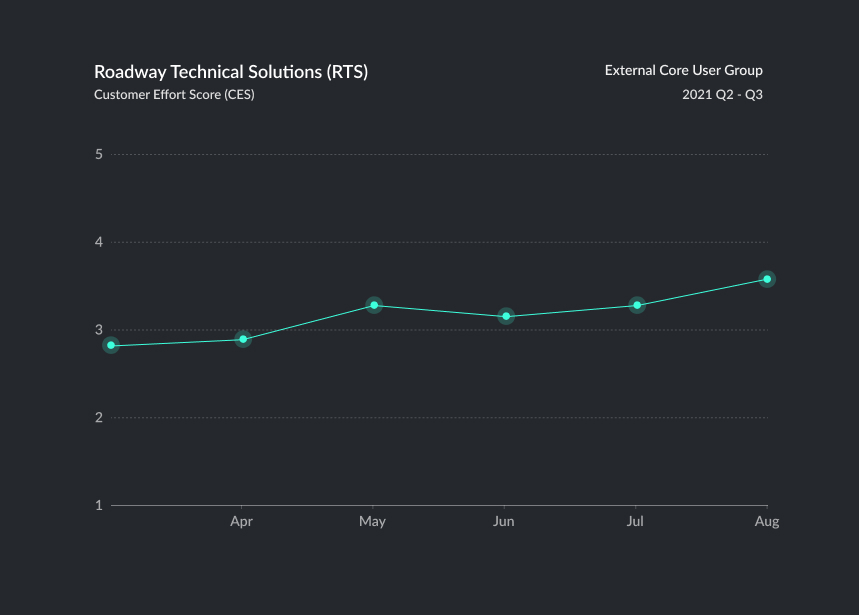Select the y-axis value 4

coord(99,242)
